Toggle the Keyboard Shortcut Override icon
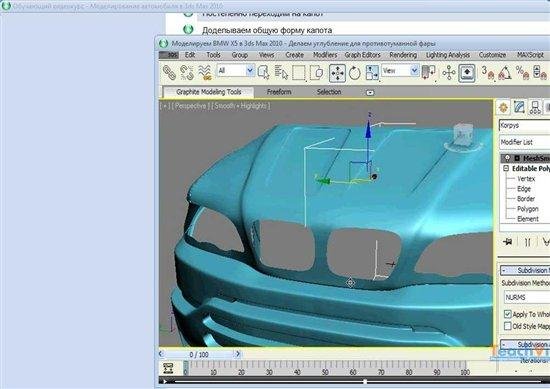550x389 pixels. (x=467, y=73)
